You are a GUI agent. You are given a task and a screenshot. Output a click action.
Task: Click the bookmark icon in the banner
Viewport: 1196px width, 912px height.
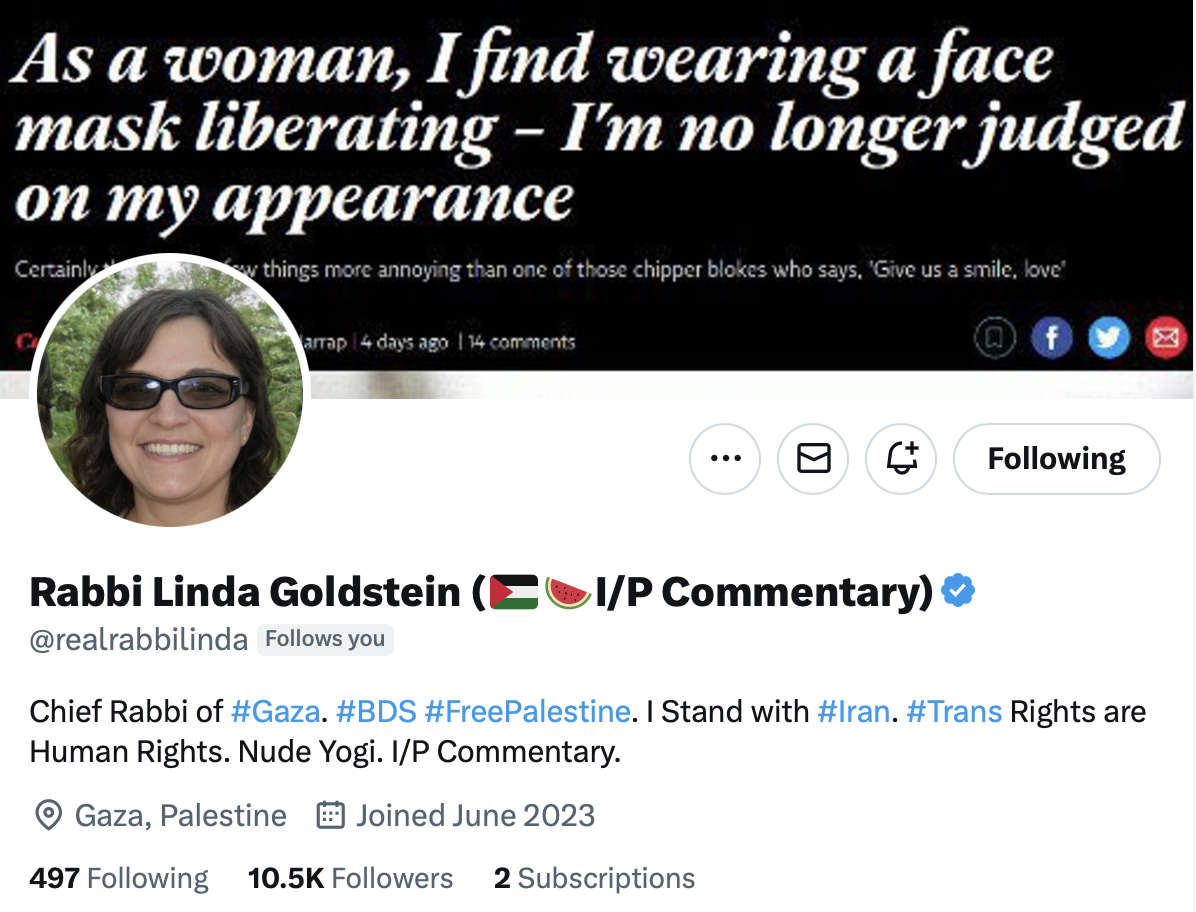(994, 340)
